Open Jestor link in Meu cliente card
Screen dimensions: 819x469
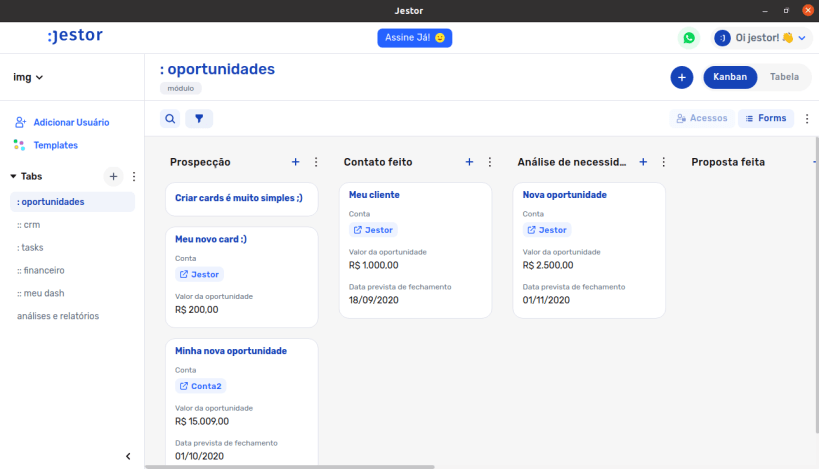pyautogui.click(x=373, y=230)
